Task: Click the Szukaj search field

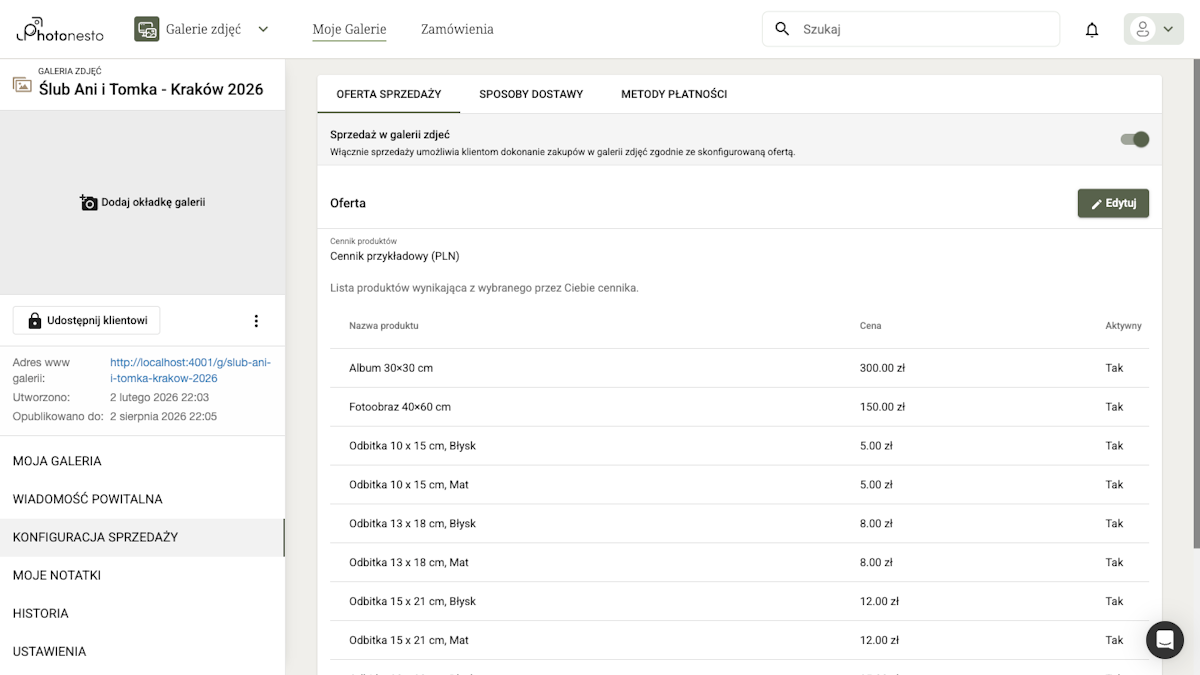Action: point(925,29)
